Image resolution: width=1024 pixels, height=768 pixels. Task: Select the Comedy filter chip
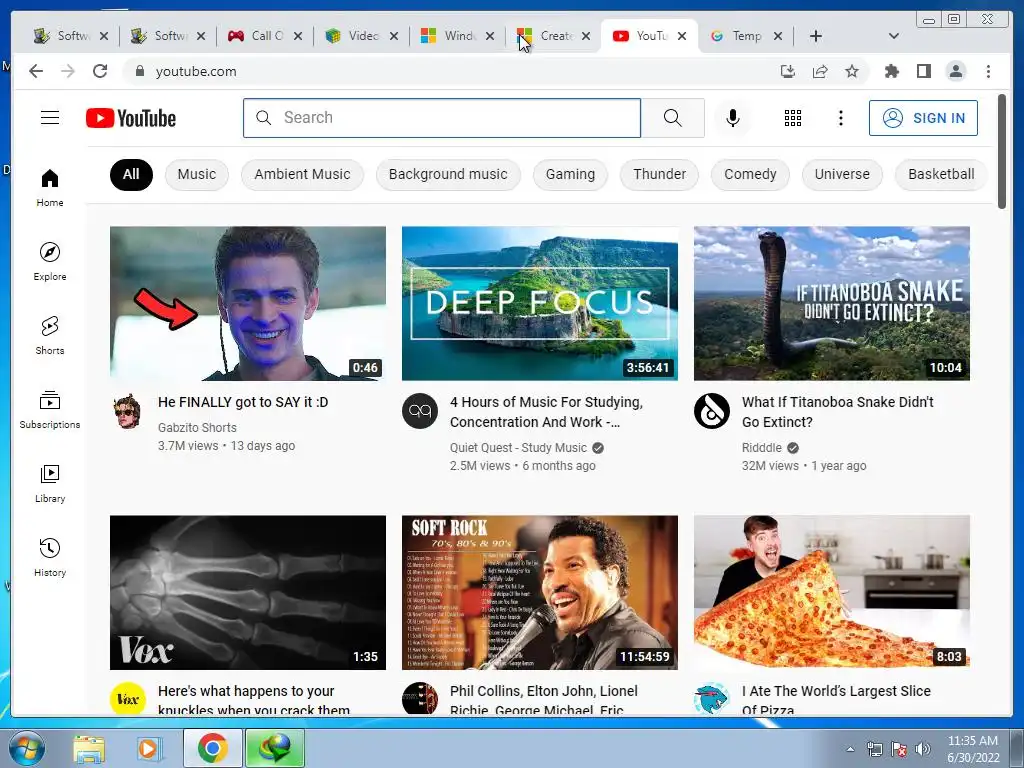click(750, 174)
